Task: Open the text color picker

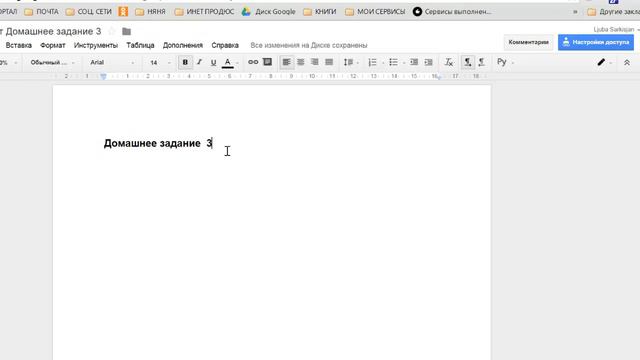Action: pyautogui.click(x=228, y=62)
